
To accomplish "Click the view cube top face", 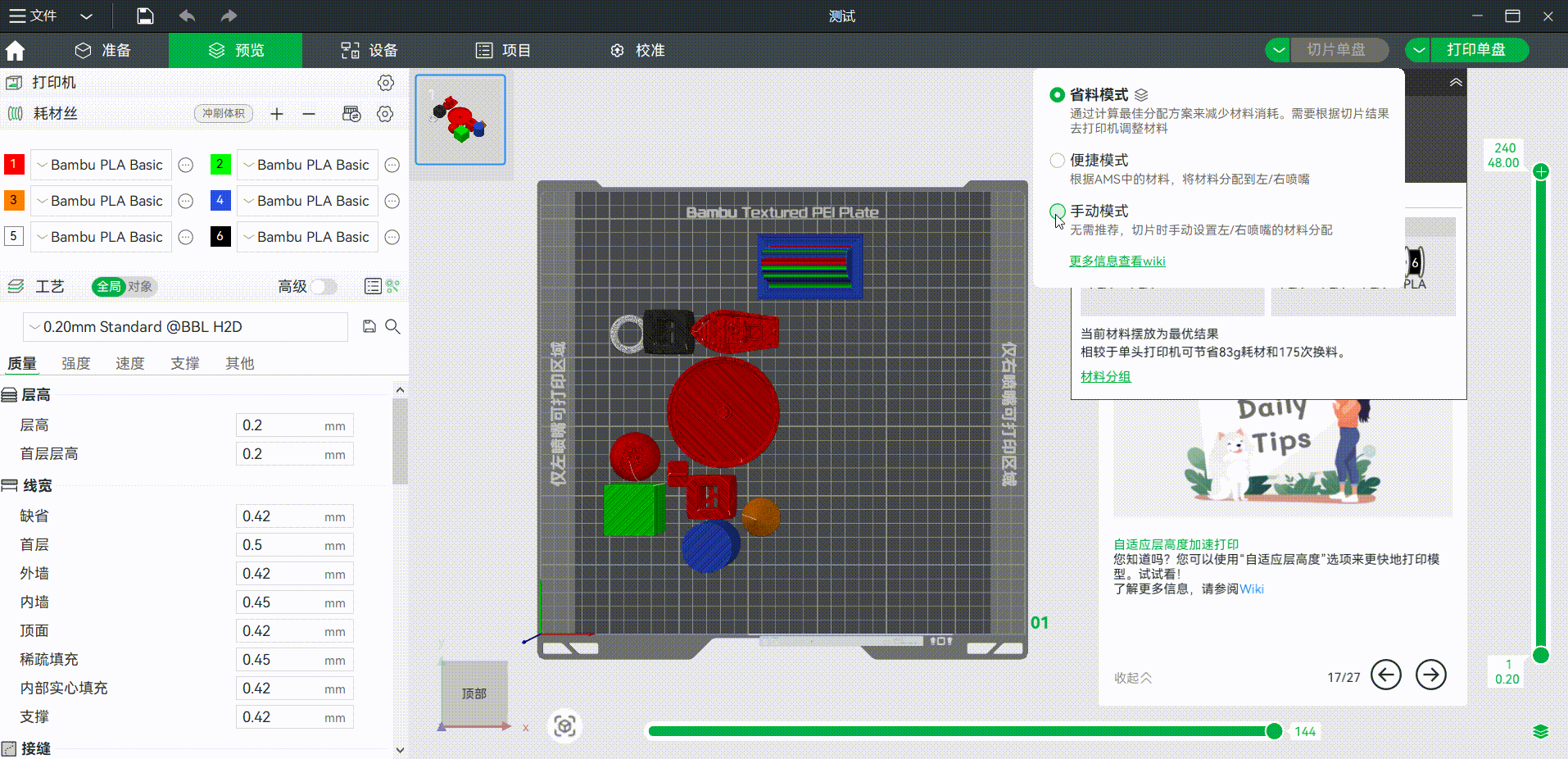I will pyautogui.click(x=474, y=693).
